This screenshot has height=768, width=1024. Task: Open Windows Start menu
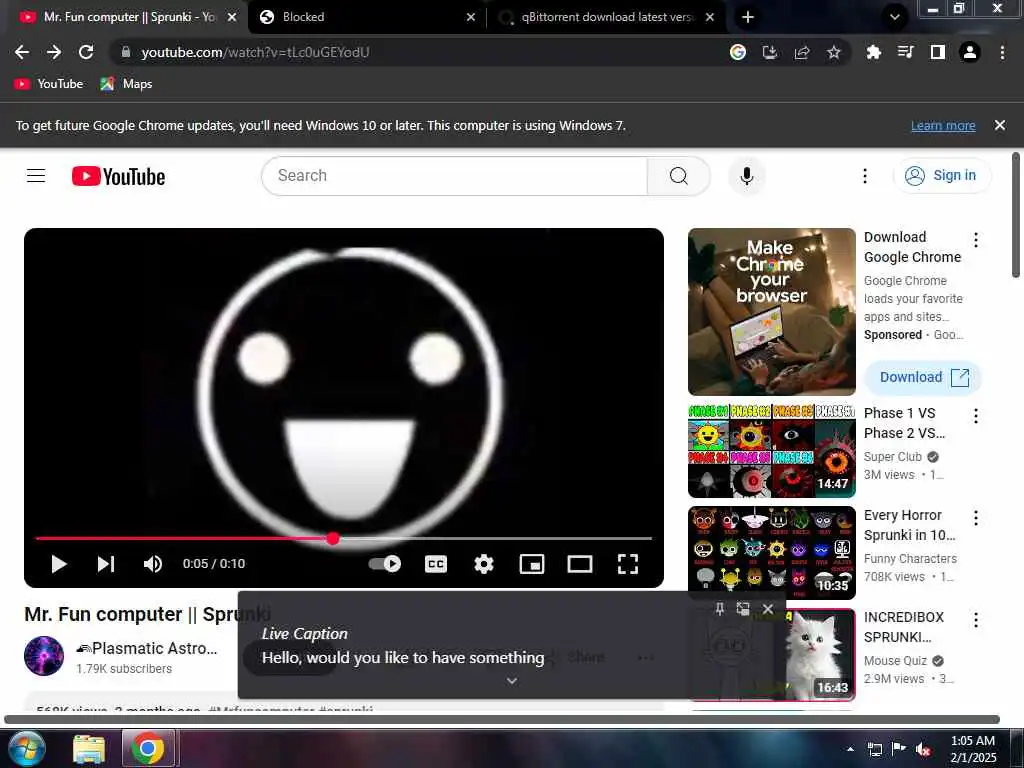[25, 748]
